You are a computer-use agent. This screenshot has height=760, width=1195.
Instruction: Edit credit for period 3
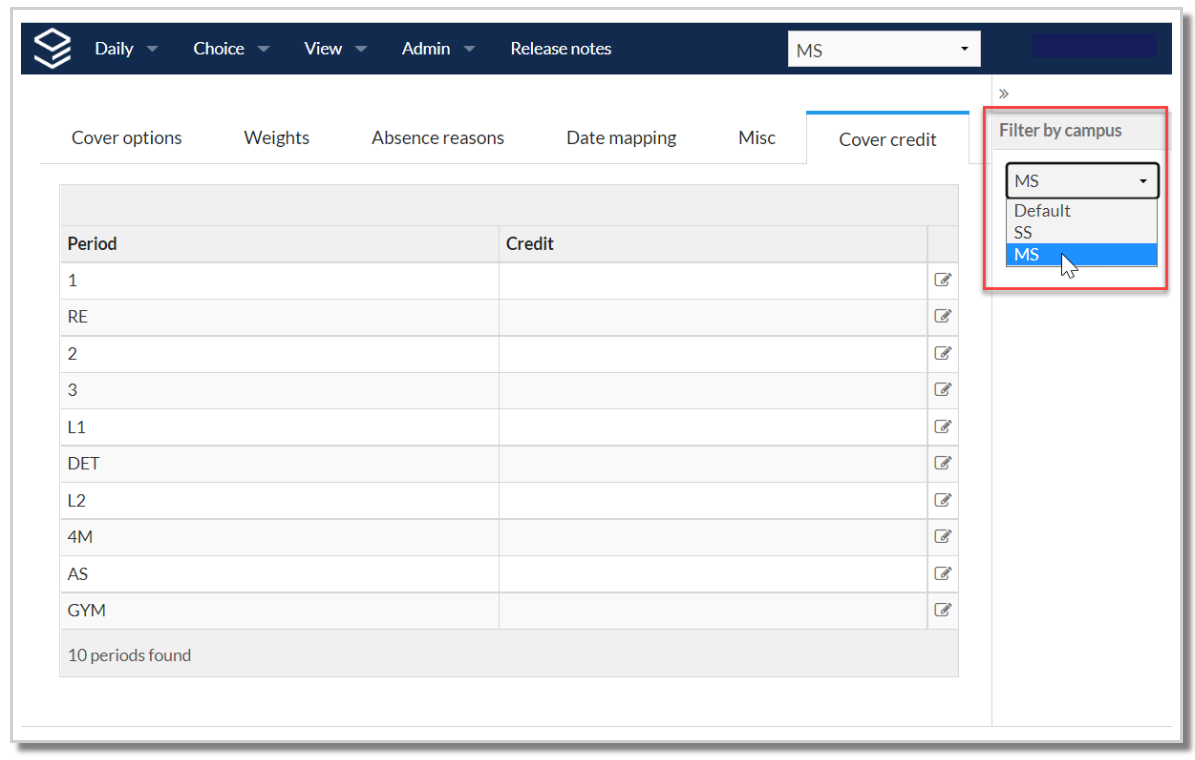click(x=943, y=390)
